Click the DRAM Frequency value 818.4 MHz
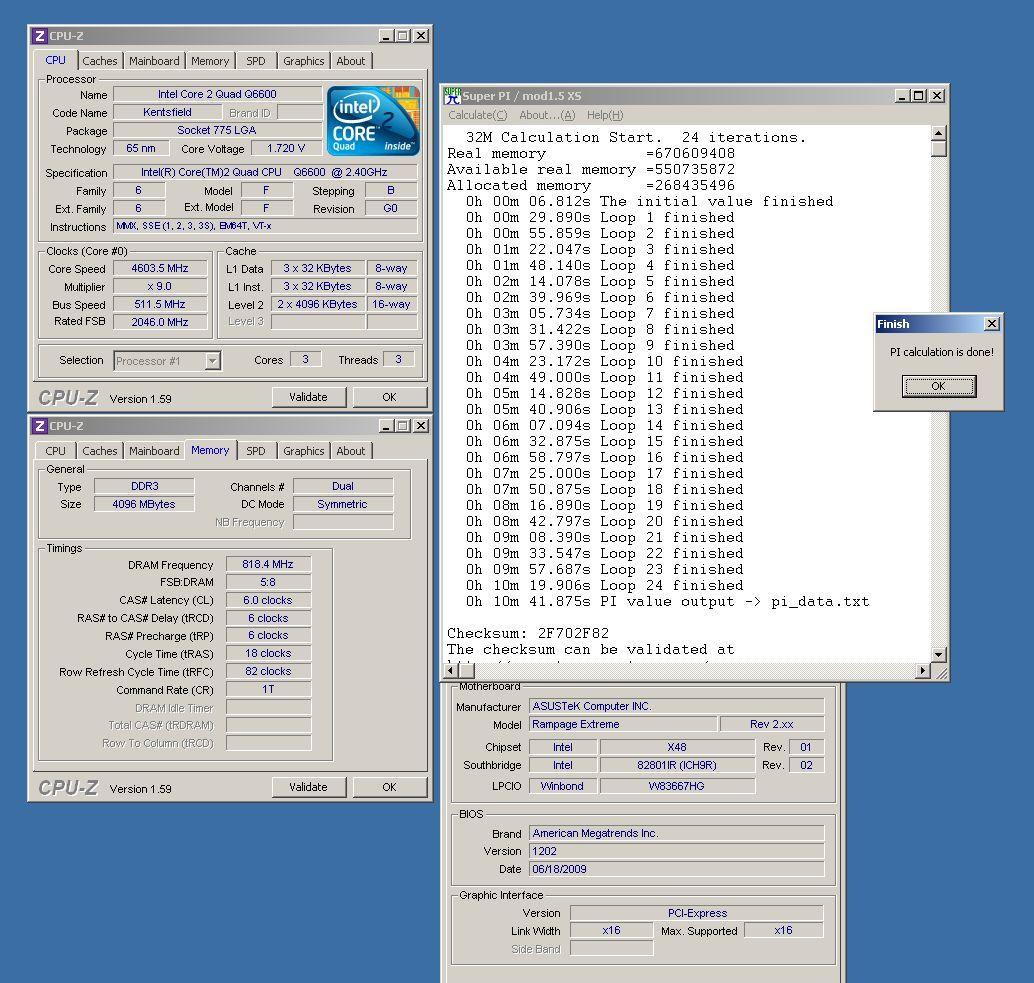Viewport: 1034px width, 983px height. pyautogui.click(x=268, y=564)
